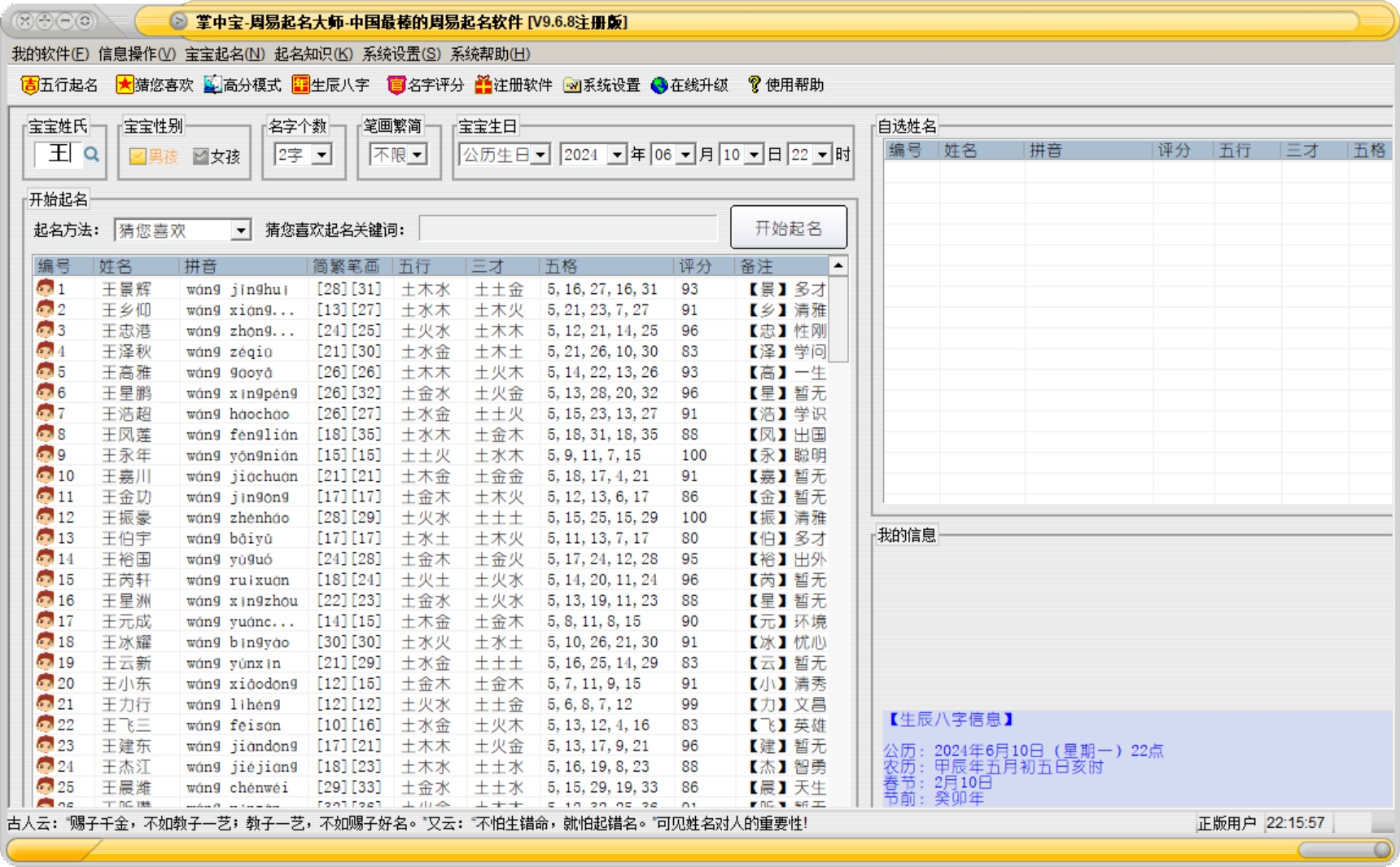Image resolution: width=1400 pixels, height=867 pixels.
Task: Click the face icon for row 23 王建东
Action: [x=45, y=745]
